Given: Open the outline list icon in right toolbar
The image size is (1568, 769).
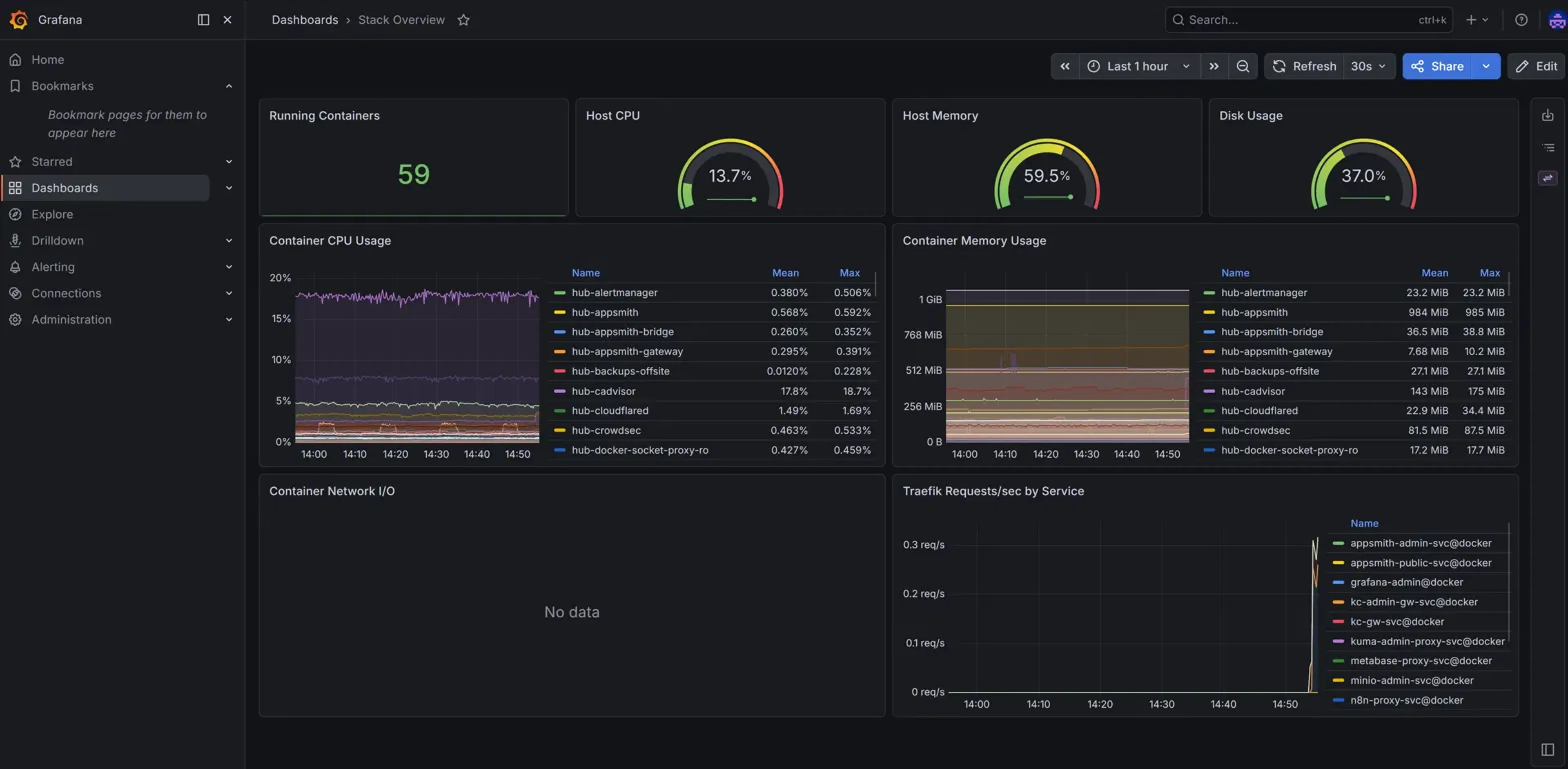Looking at the screenshot, I should click(1547, 147).
